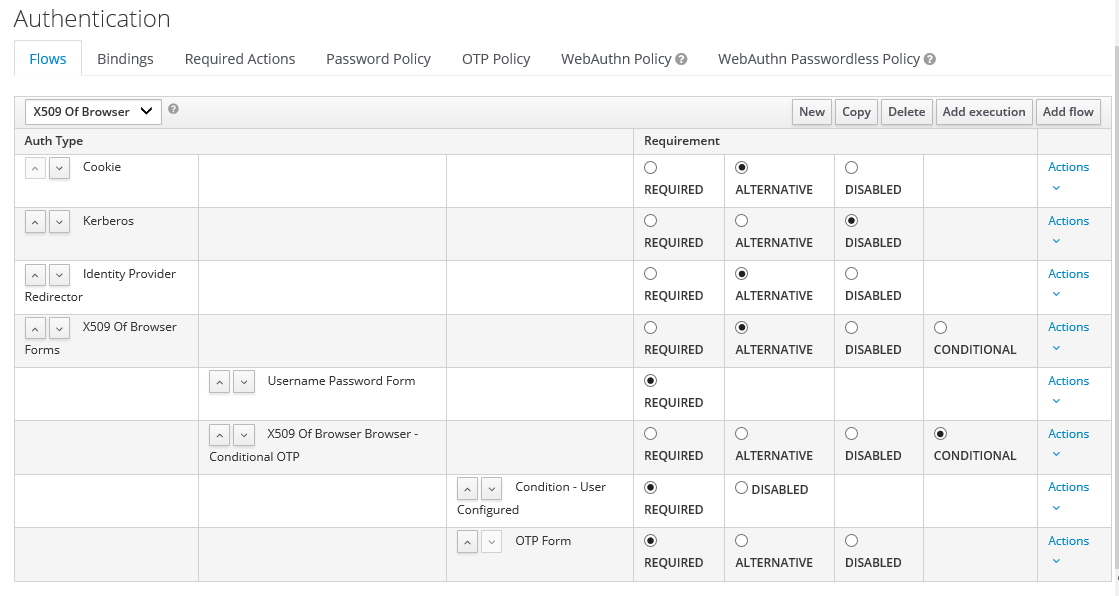
Task: Expand Actions menu for Cookie row
Action: coord(1068,176)
